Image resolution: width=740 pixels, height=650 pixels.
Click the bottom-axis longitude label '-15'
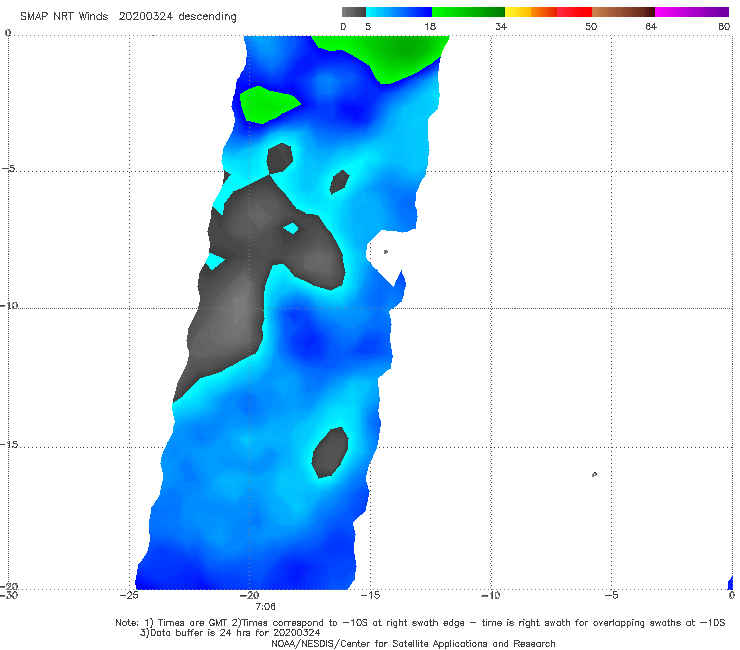pyautogui.click(x=370, y=595)
